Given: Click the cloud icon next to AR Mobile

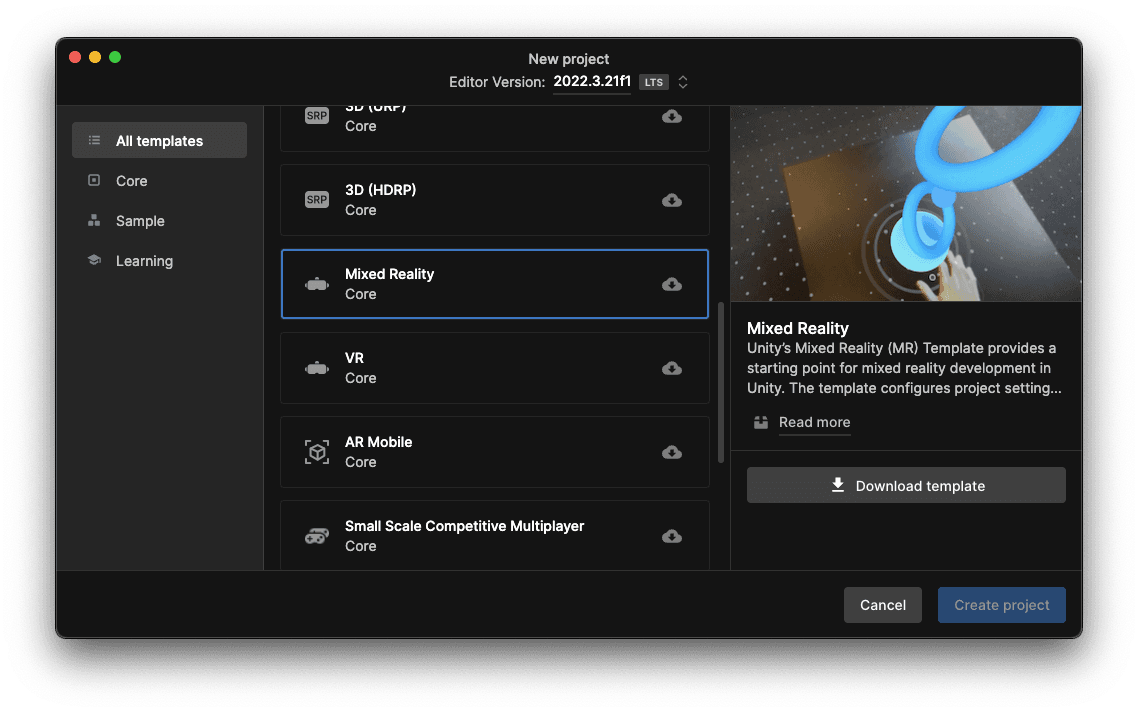Looking at the screenshot, I should (x=671, y=452).
